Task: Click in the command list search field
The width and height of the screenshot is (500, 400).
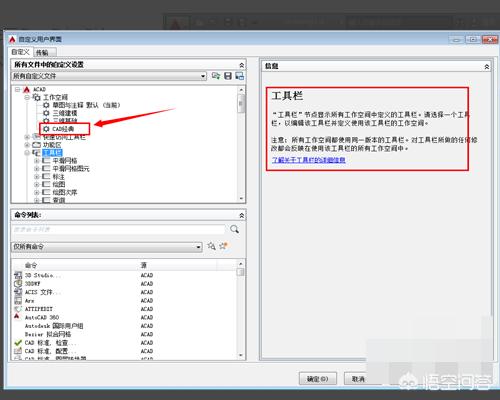Action: click(119, 229)
